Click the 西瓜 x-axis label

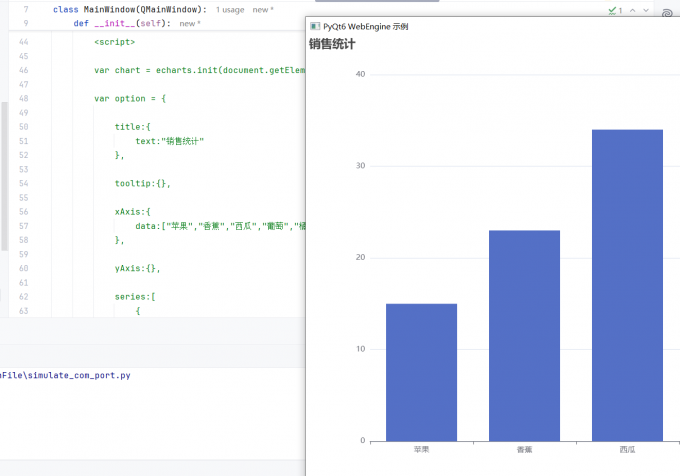(627, 450)
